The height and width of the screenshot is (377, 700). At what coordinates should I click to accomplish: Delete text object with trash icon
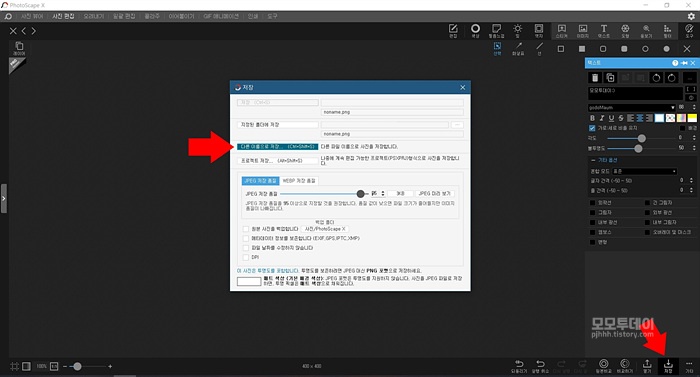[x=595, y=78]
